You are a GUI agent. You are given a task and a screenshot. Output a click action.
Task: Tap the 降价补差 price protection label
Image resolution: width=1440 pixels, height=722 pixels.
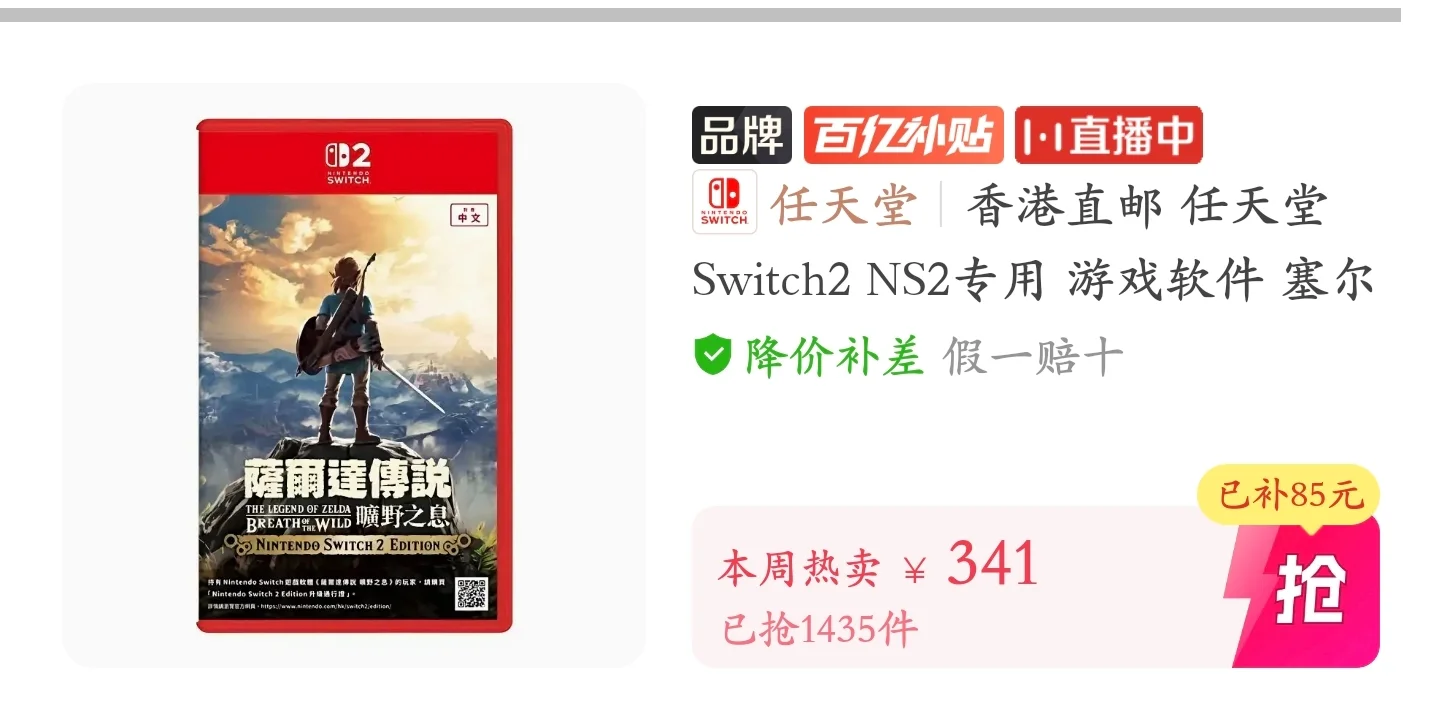pos(833,356)
